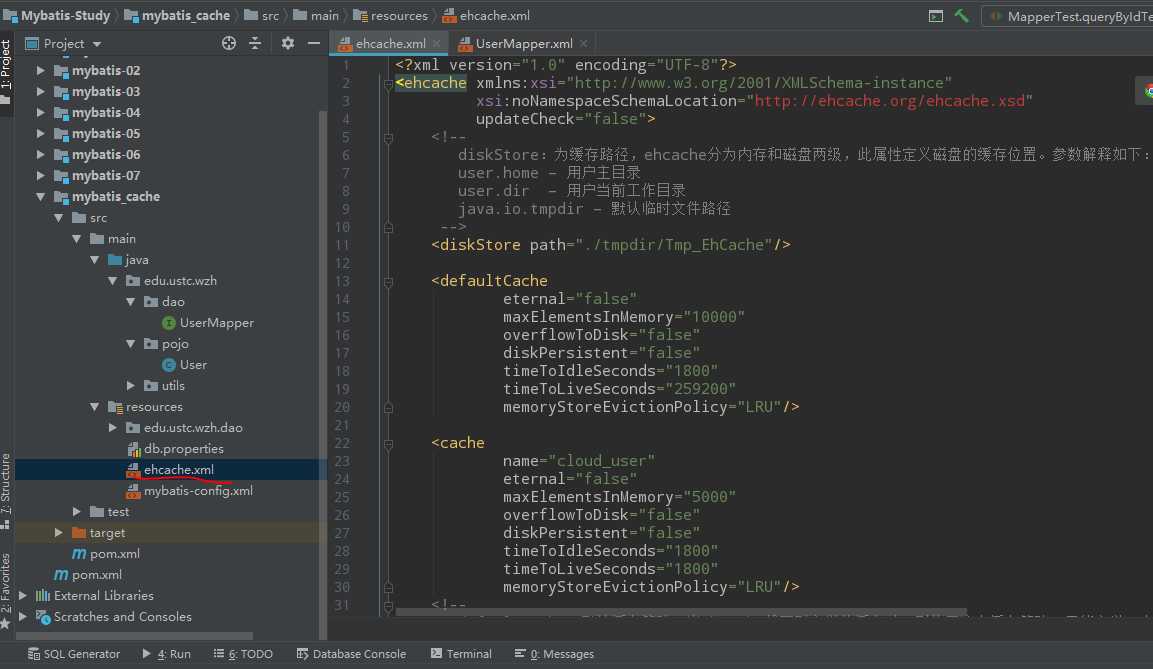Open the 1: Project side tool window
Screen dimensions: 1153x669
(6, 70)
